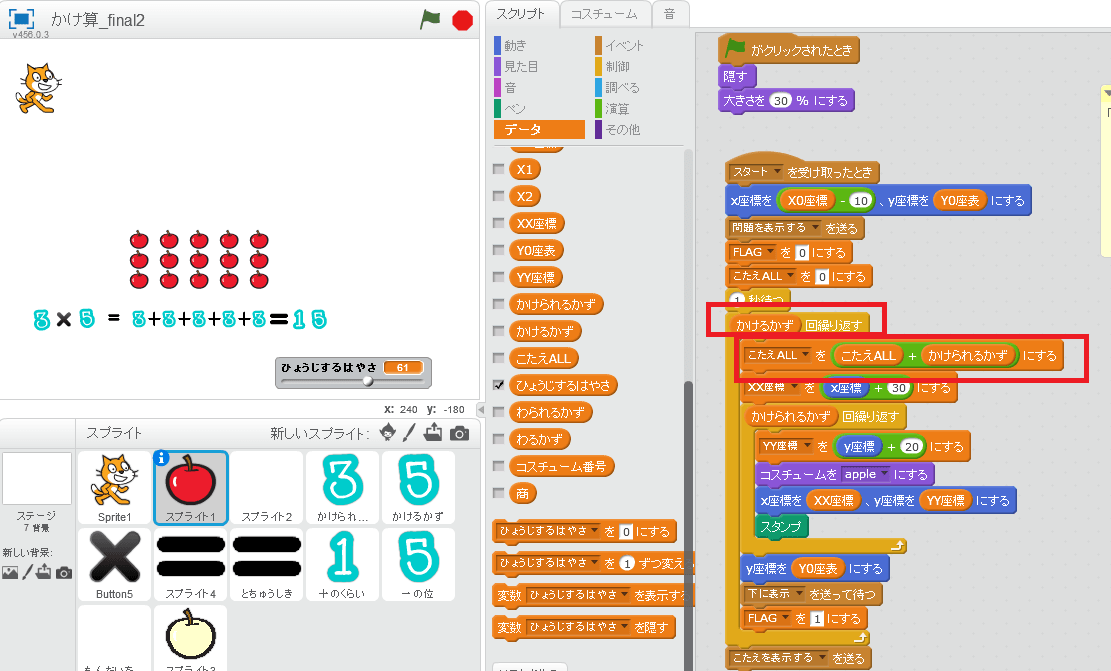This screenshot has width=1111, height=671.
Task: Select the スプライト1 apple sprite
Action: (191, 487)
